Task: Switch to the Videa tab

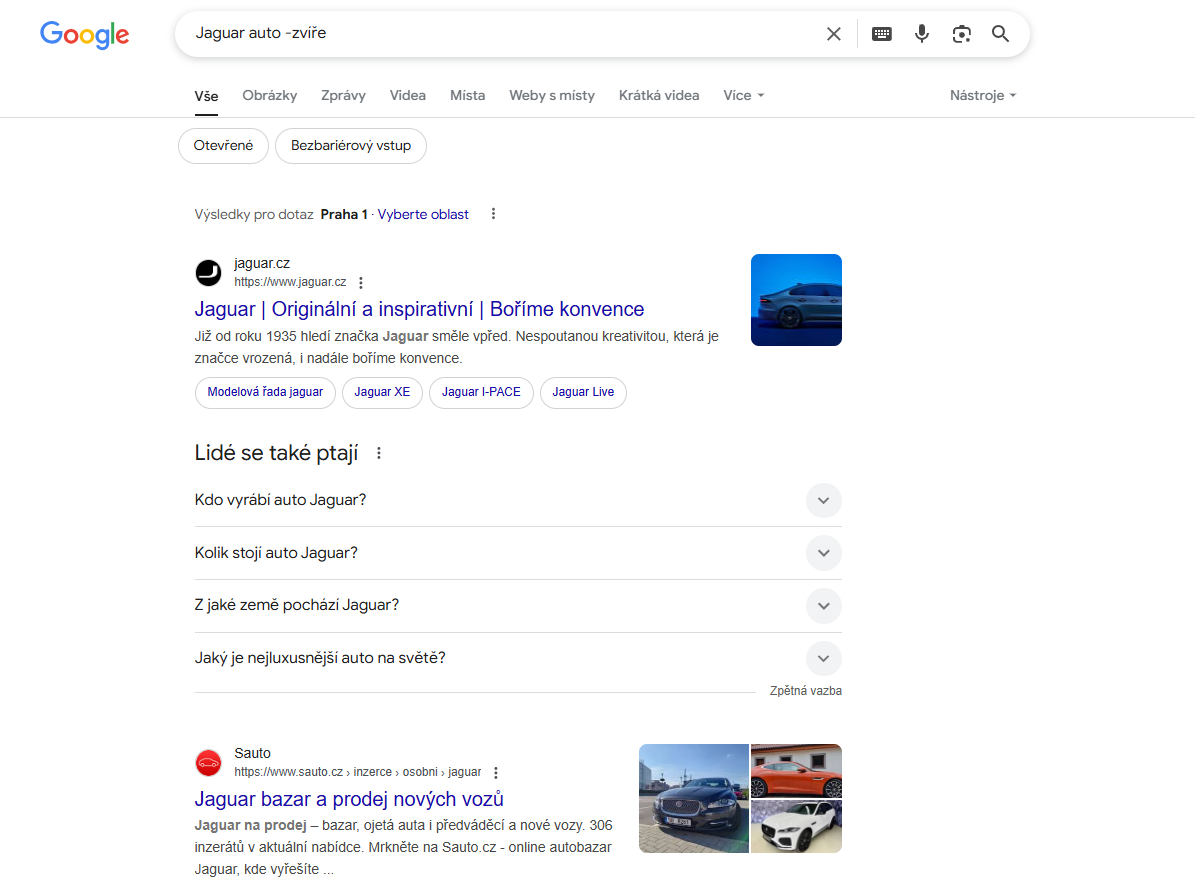Action: click(408, 95)
